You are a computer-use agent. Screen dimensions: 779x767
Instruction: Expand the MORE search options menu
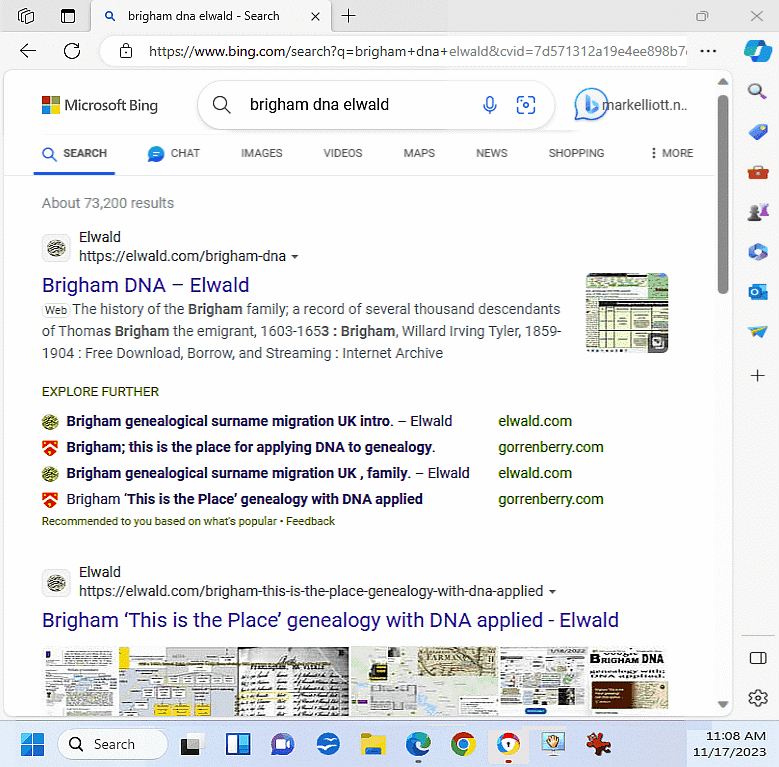pos(672,153)
